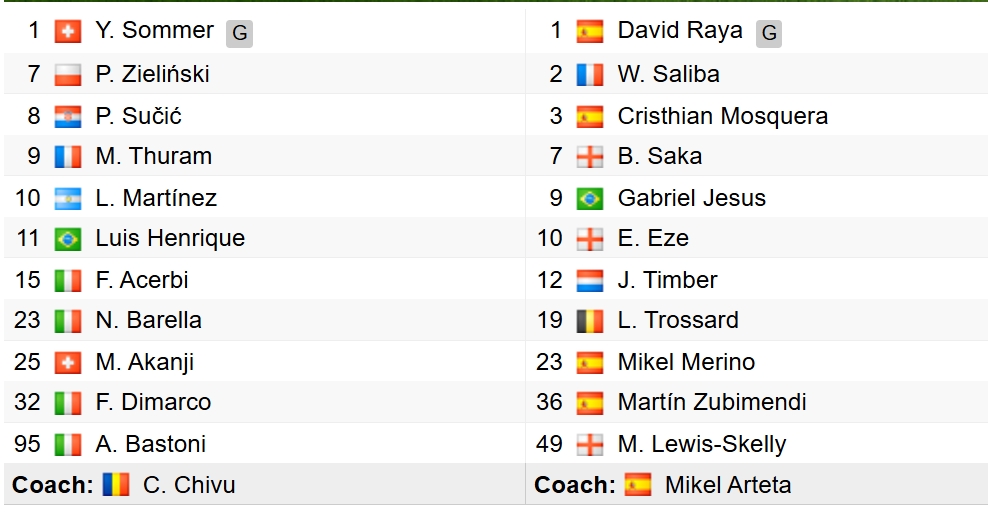The height and width of the screenshot is (514, 988).
Task: Open N. Barella's player profile
Action: [x=148, y=320]
